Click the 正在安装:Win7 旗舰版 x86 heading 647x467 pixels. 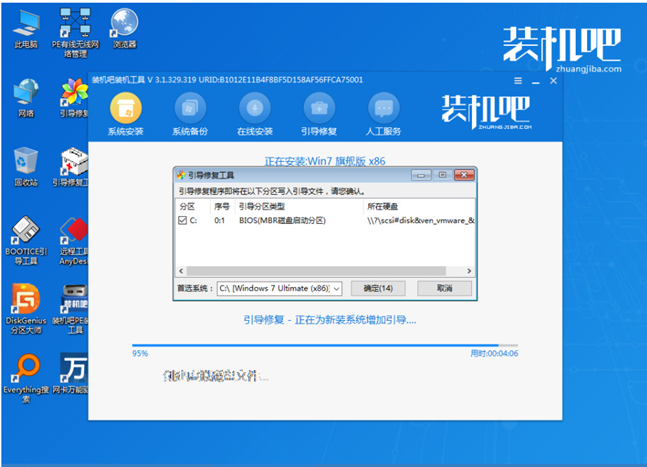[x=325, y=161]
